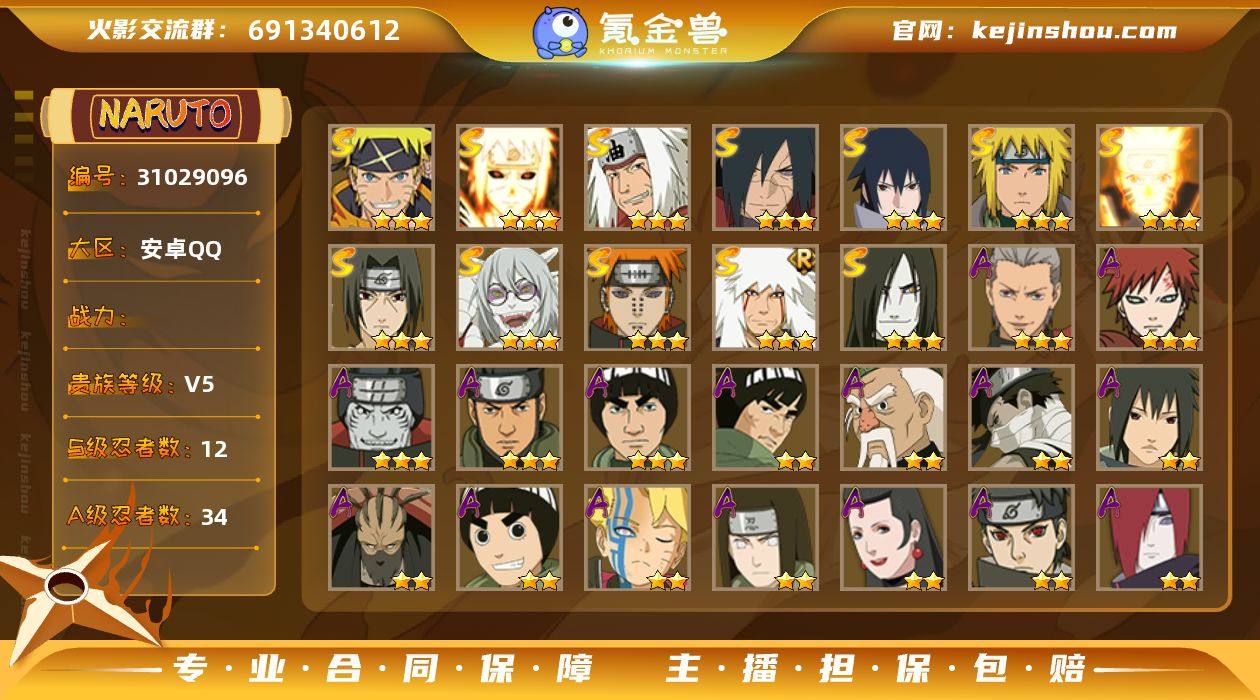The image size is (1260, 700).
Task: Select the Kisame shark-faced A-rank portrait
Action: point(382,418)
